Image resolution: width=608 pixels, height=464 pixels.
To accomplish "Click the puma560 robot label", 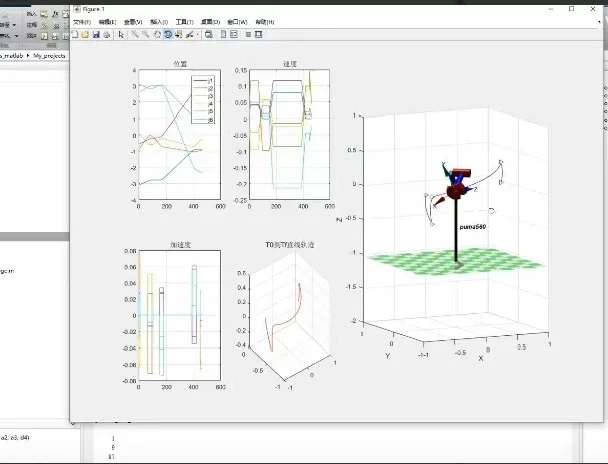I will 472,227.
